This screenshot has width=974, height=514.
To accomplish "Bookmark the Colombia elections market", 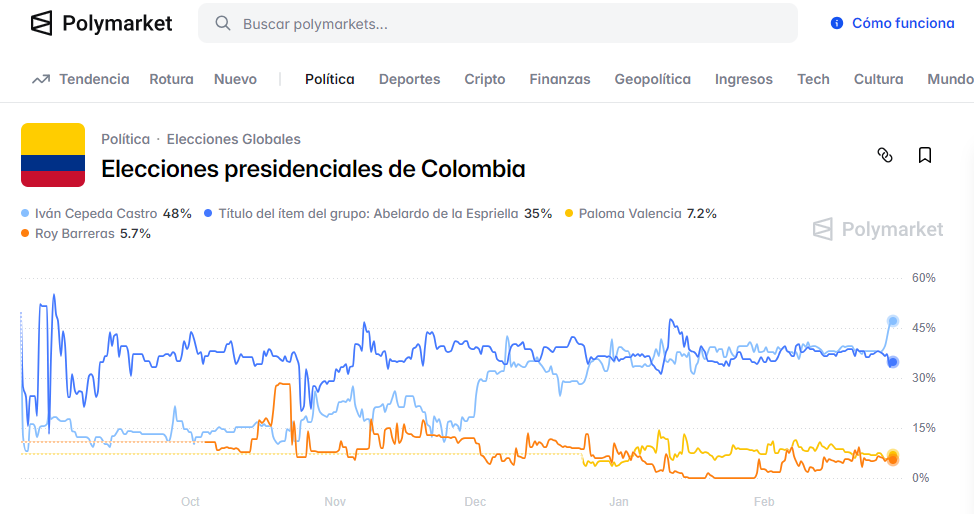I will tap(925, 155).
